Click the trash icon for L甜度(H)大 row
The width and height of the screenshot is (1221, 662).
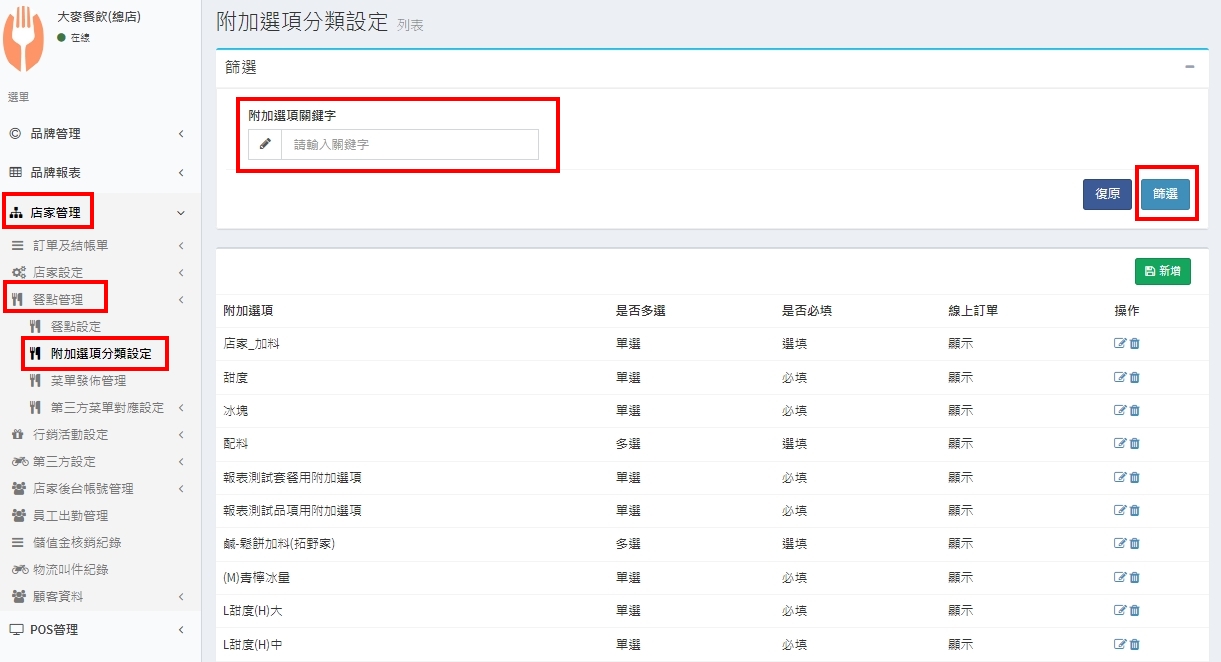1135,611
